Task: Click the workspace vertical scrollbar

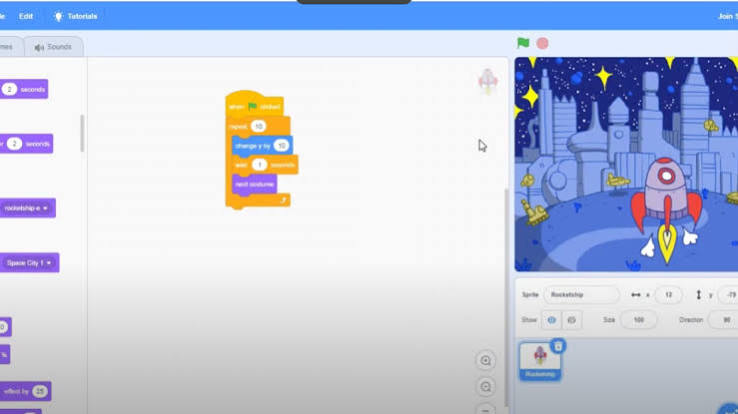Action: [x=506, y=296]
